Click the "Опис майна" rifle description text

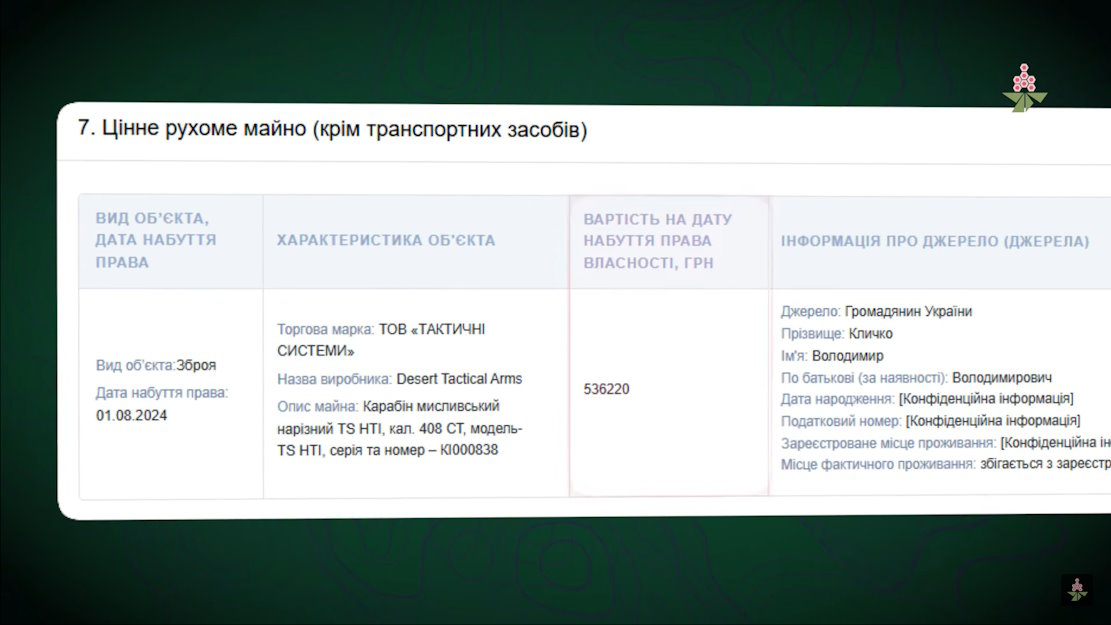(399, 428)
